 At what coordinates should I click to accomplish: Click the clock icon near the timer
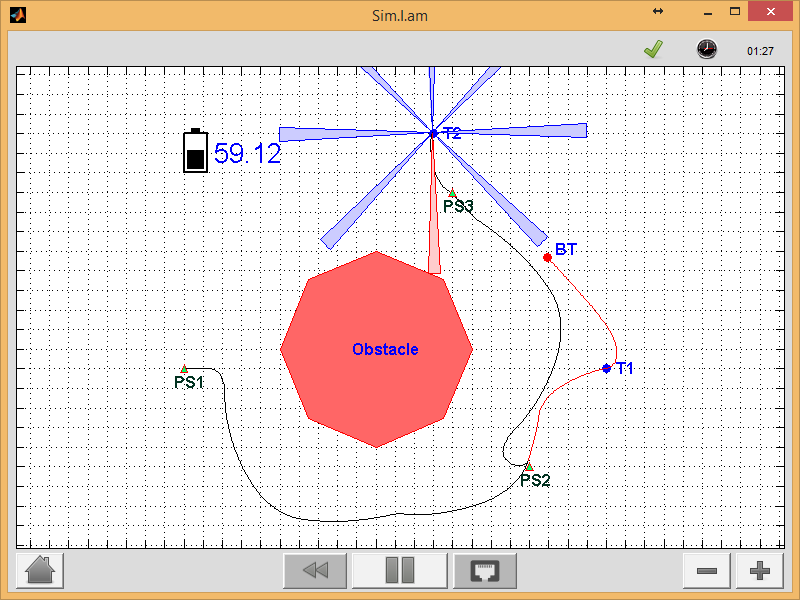707,49
